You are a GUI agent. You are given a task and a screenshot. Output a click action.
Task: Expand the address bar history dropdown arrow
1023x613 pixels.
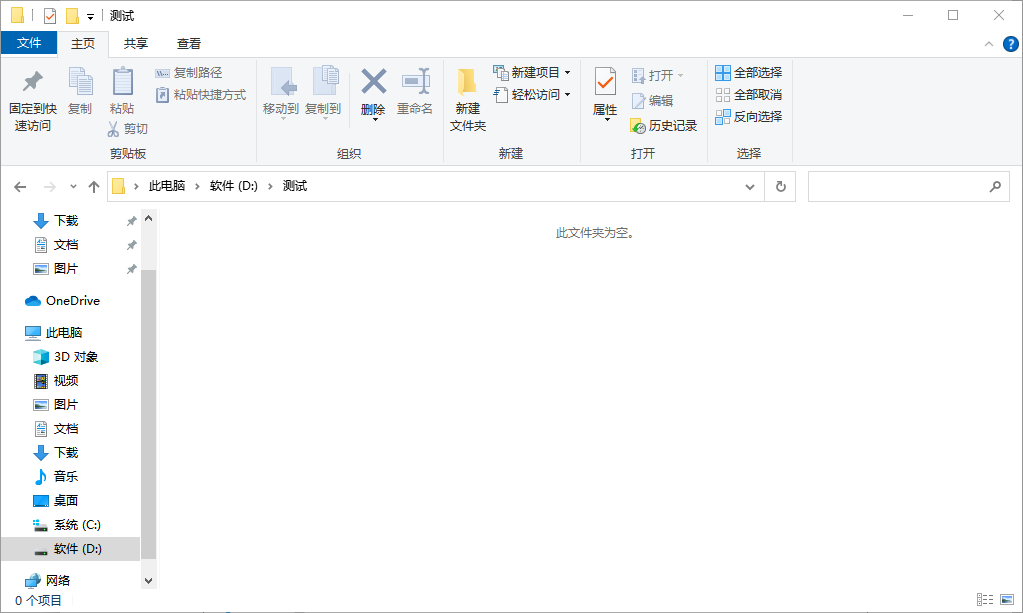tap(750, 186)
